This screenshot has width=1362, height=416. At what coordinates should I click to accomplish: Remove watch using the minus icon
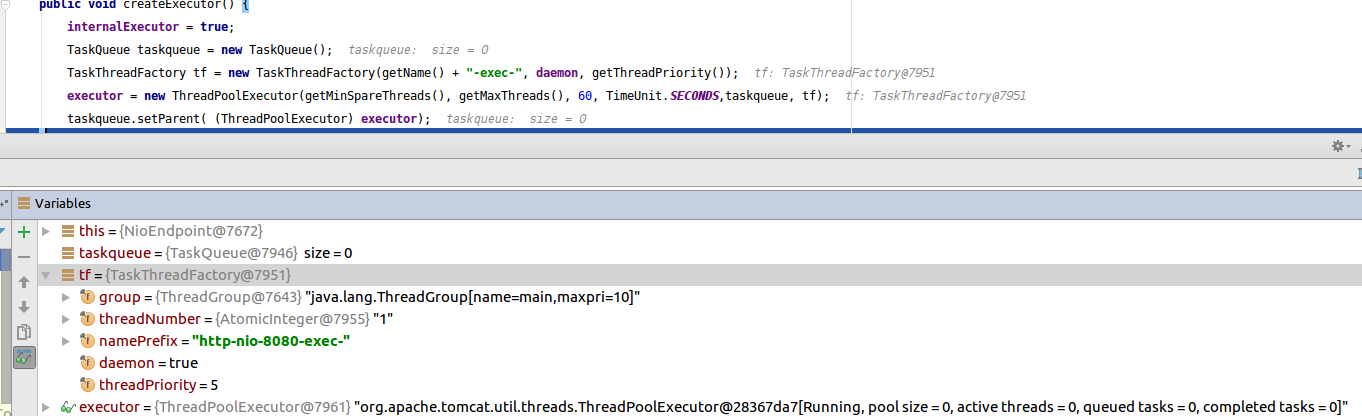(25, 256)
